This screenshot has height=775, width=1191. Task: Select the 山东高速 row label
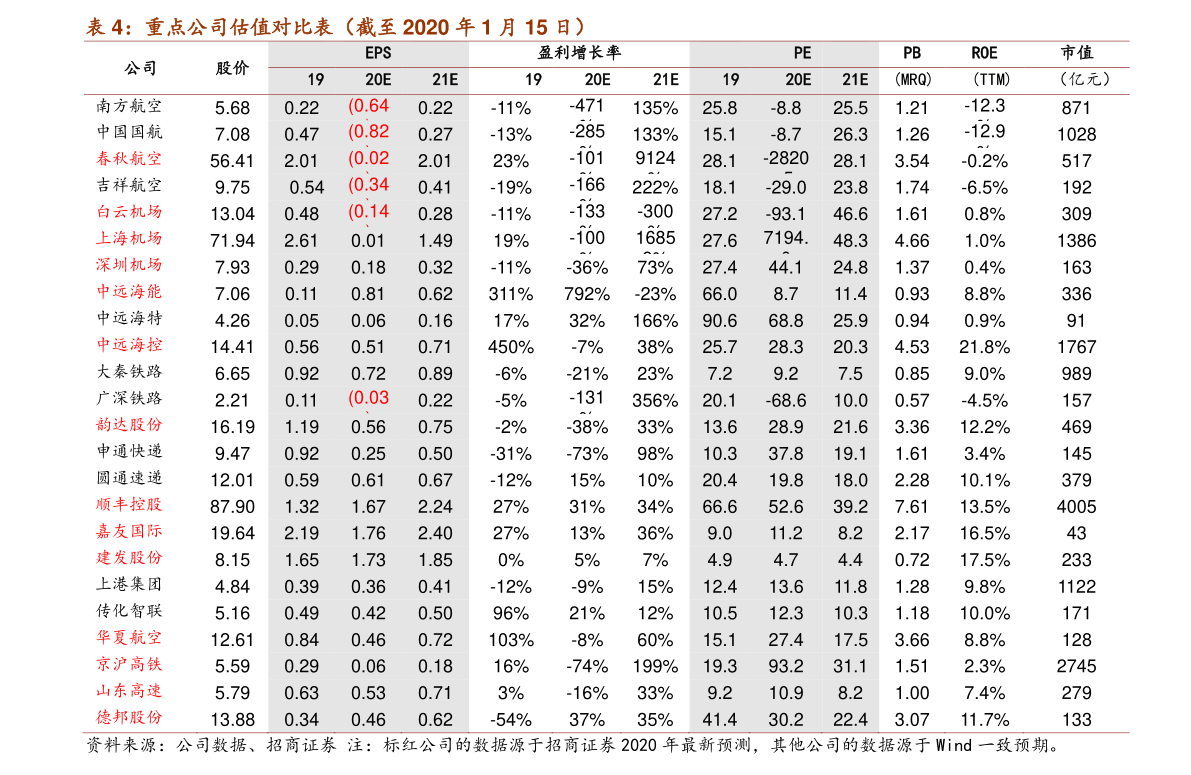tap(129, 691)
